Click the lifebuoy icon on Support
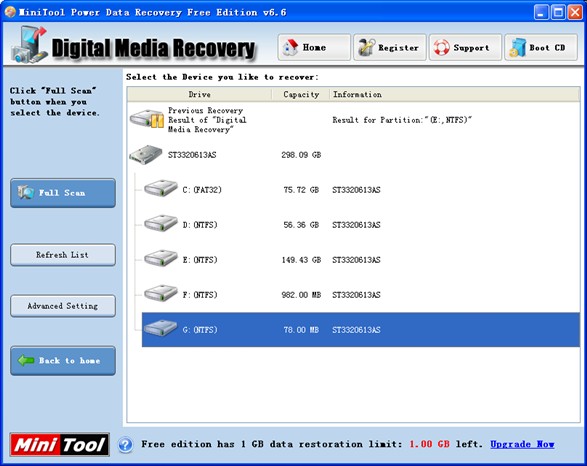Viewport: 587px width, 466px height. [441, 48]
